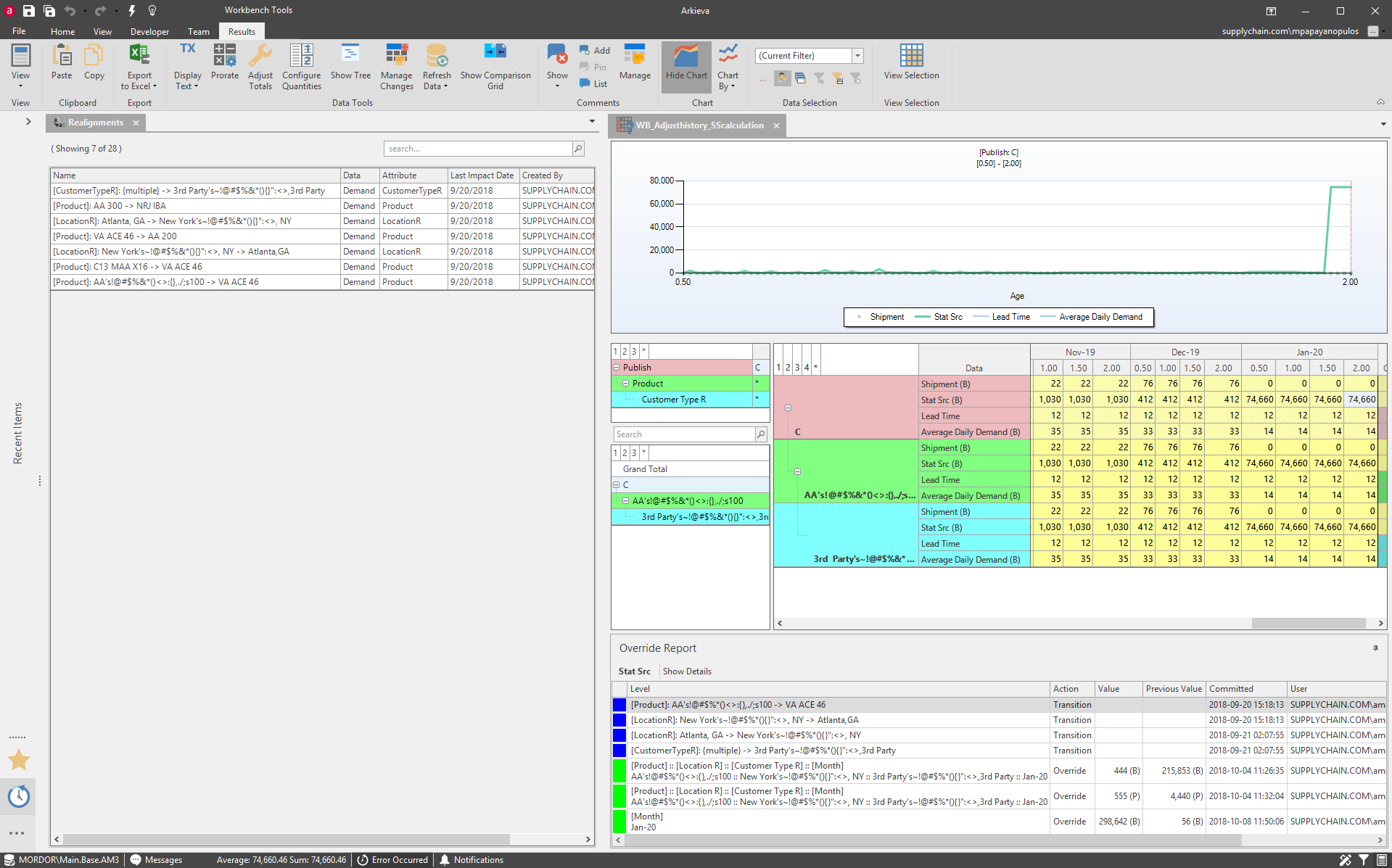The image size is (1392, 868).
Task: Click Error Occurred in the status bar
Action: 392,860
